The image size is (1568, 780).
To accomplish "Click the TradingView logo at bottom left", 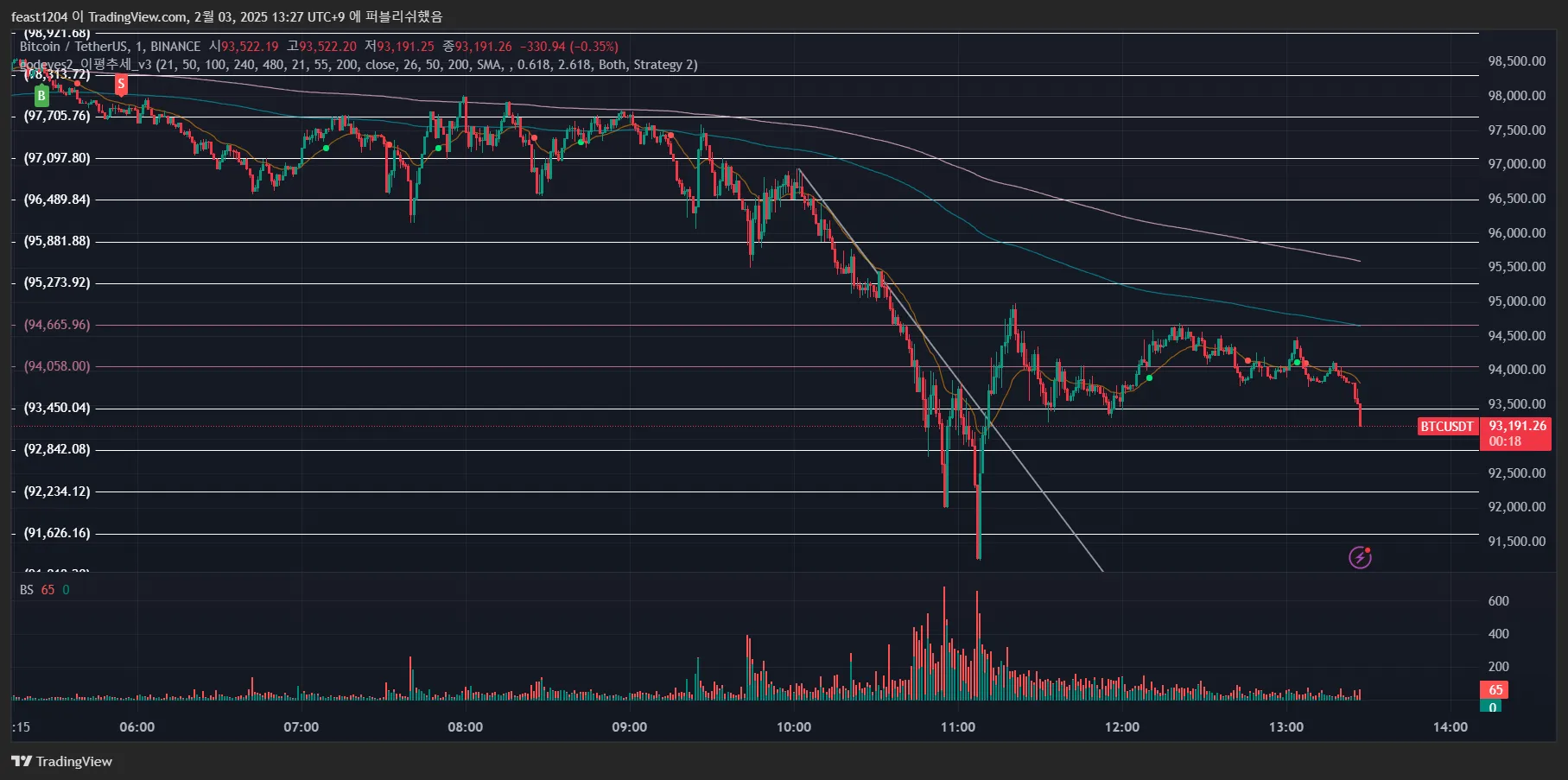I will tap(62, 761).
